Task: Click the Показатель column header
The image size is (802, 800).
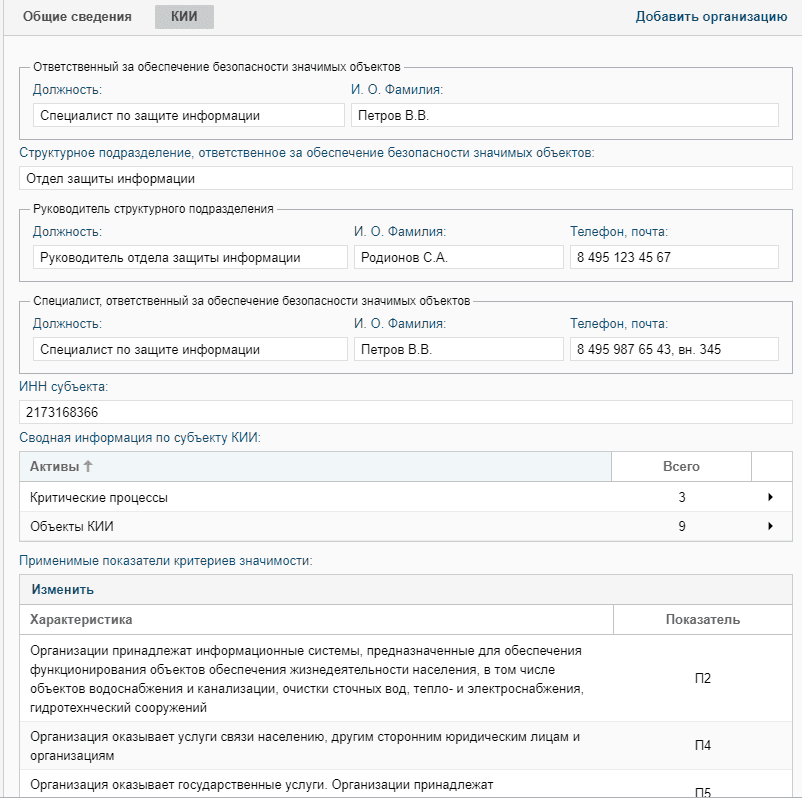Action: pos(702,620)
